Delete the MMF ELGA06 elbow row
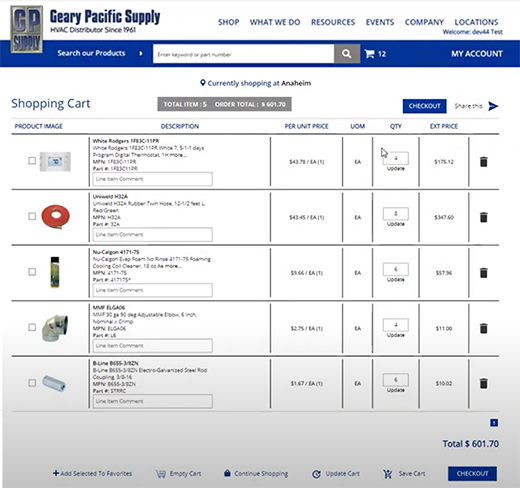The image size is (520, 488). click(x=484, y=328)
